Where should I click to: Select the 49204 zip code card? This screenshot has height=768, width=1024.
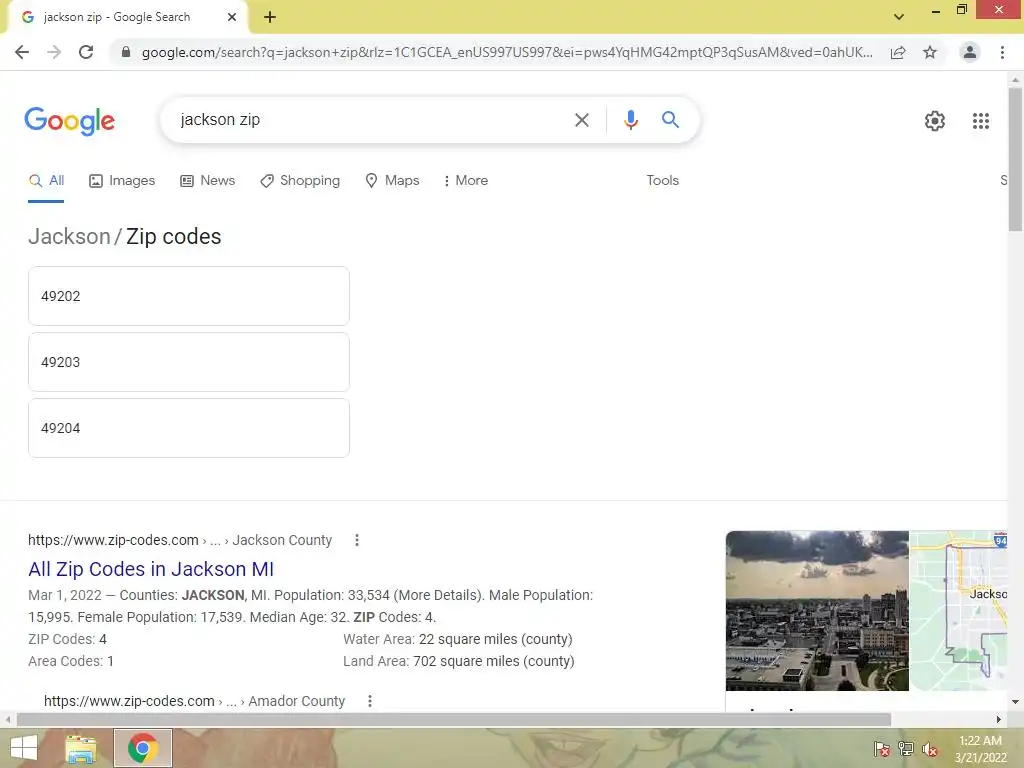pyautogui.click(x=189, y=428)
